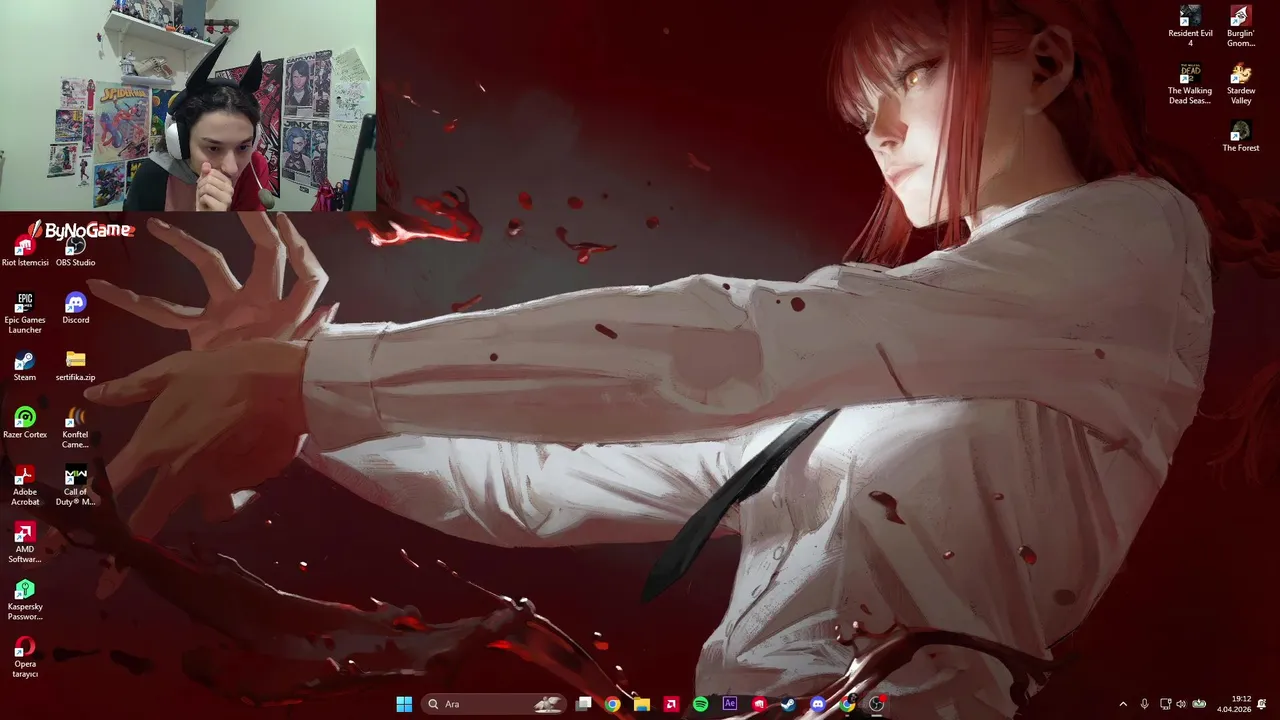Click the microphone icon in system tray
The image size is (1280, 720).
click(x=1145, y=704)
